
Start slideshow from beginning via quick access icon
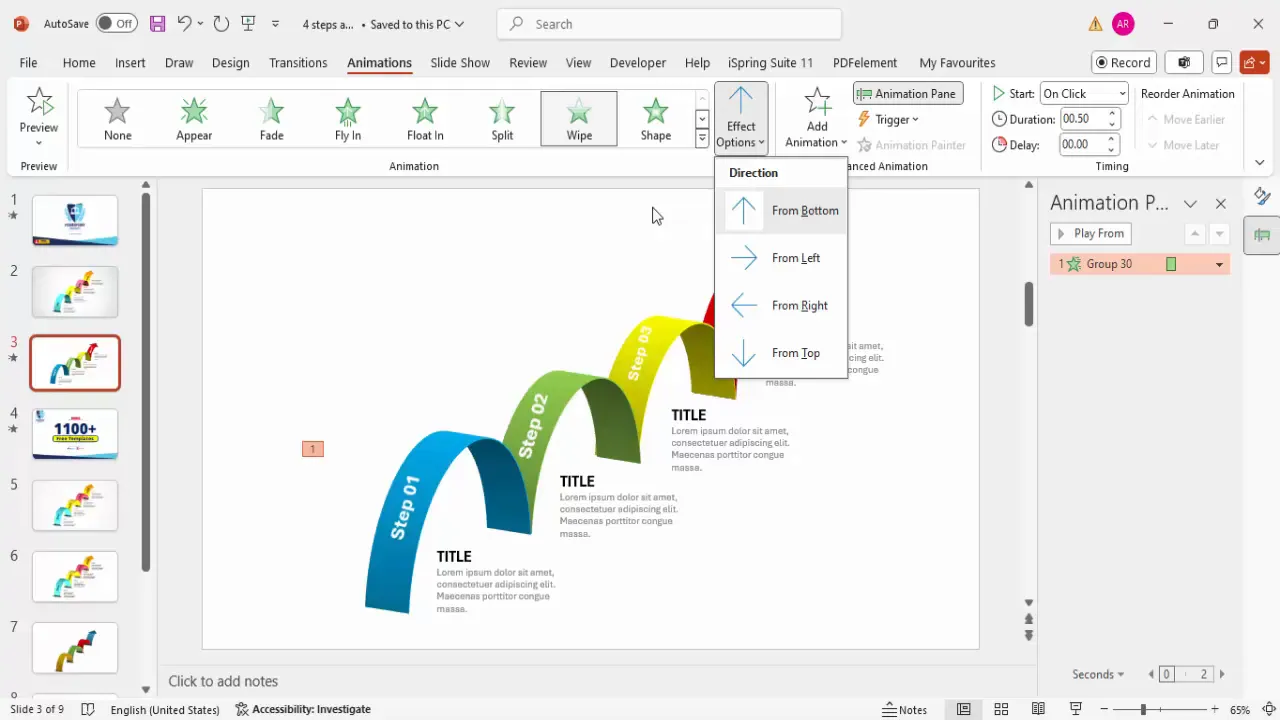(249, 24)
